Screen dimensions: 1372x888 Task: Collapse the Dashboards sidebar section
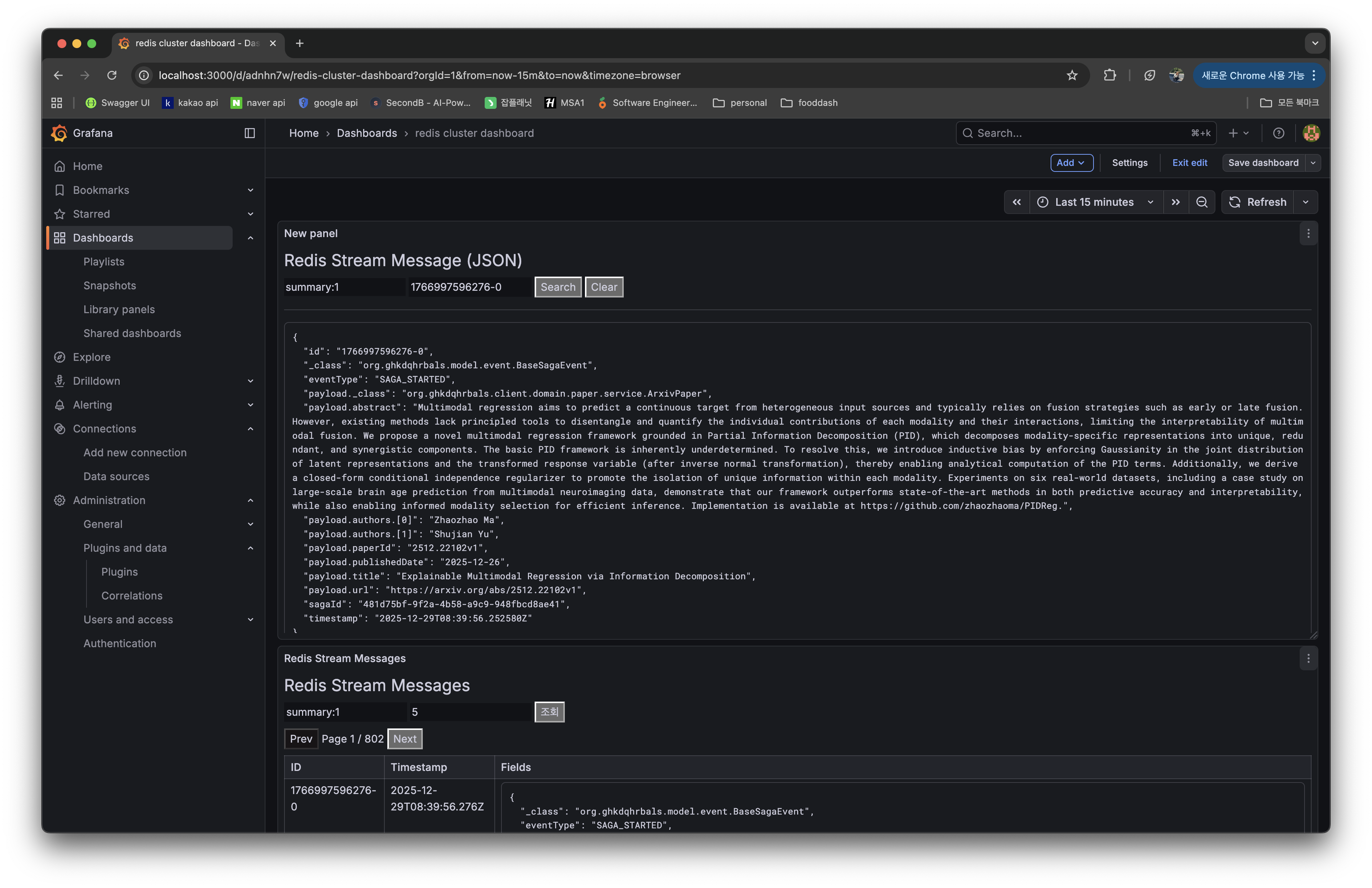pyautogui.click(x=250, y=238)
